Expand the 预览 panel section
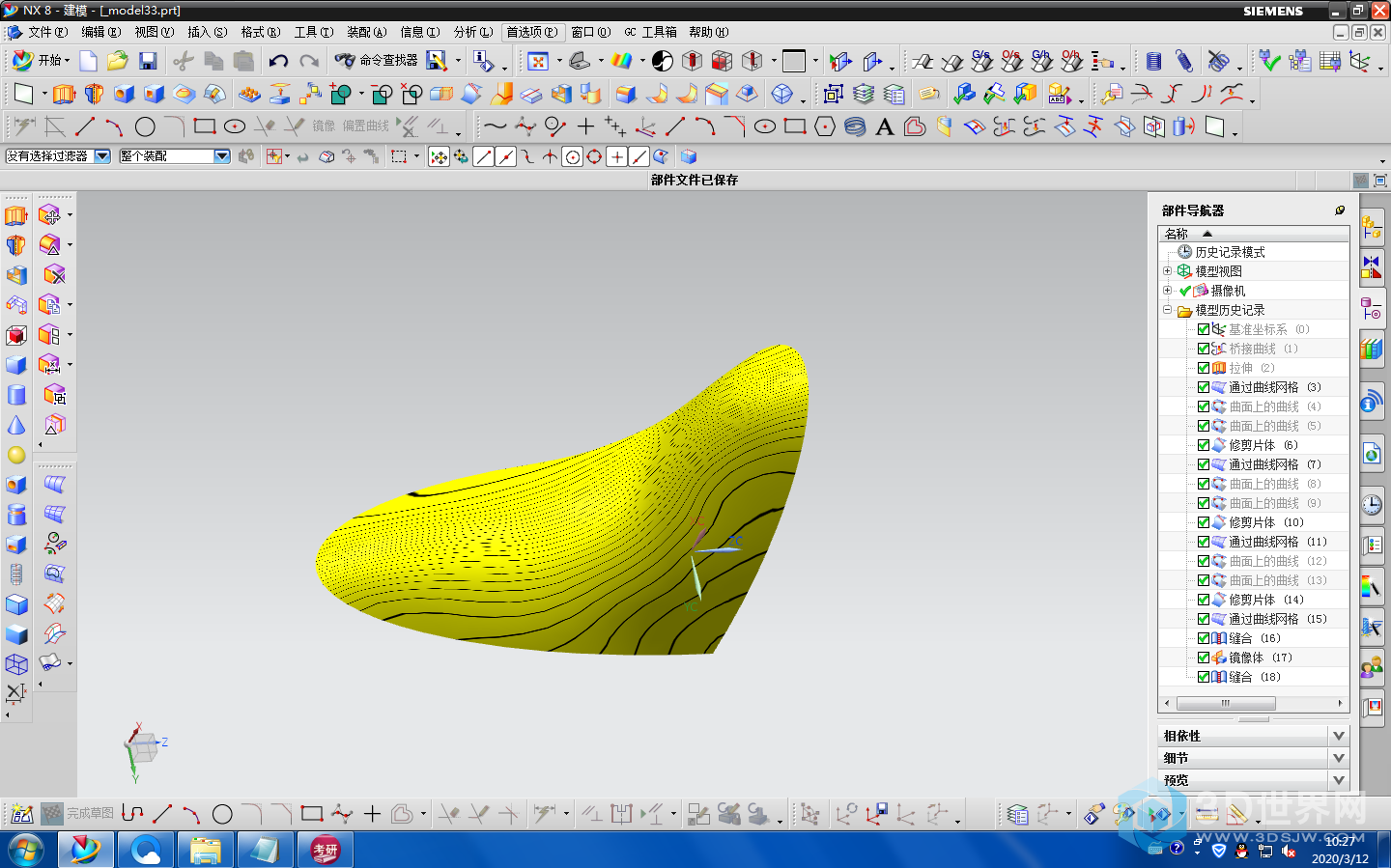The image size is (1391, 868). pos(1339,780)
